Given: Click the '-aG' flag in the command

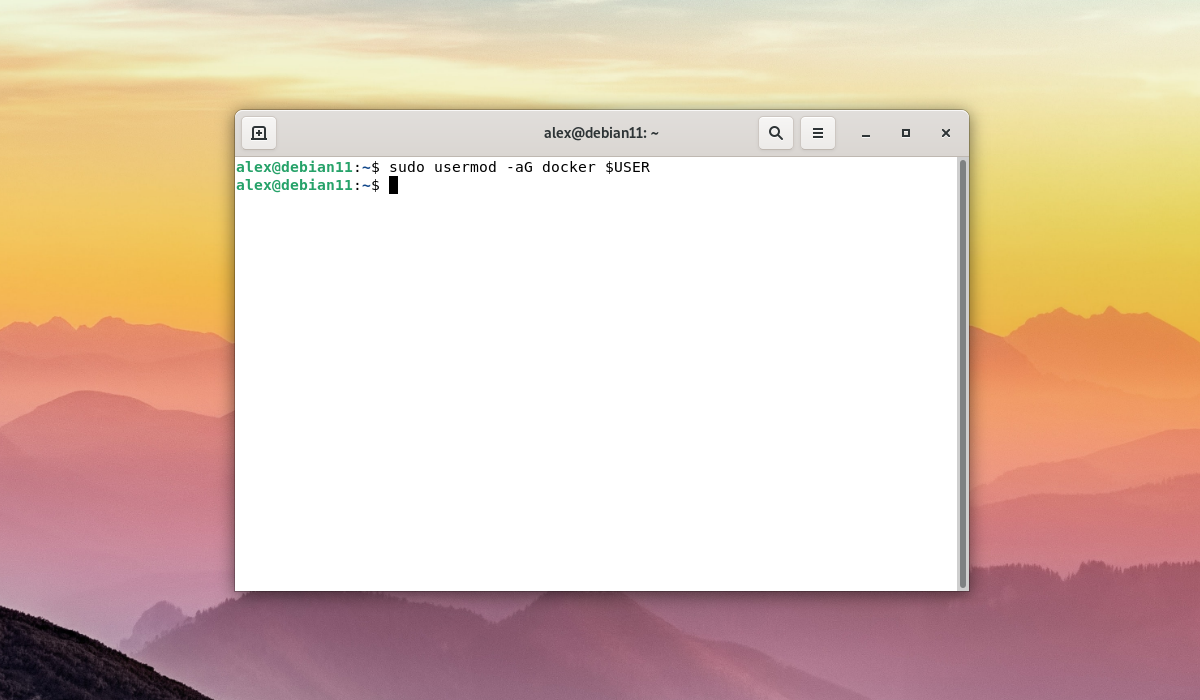Looking at the screenshot, I should pos(519,167).
